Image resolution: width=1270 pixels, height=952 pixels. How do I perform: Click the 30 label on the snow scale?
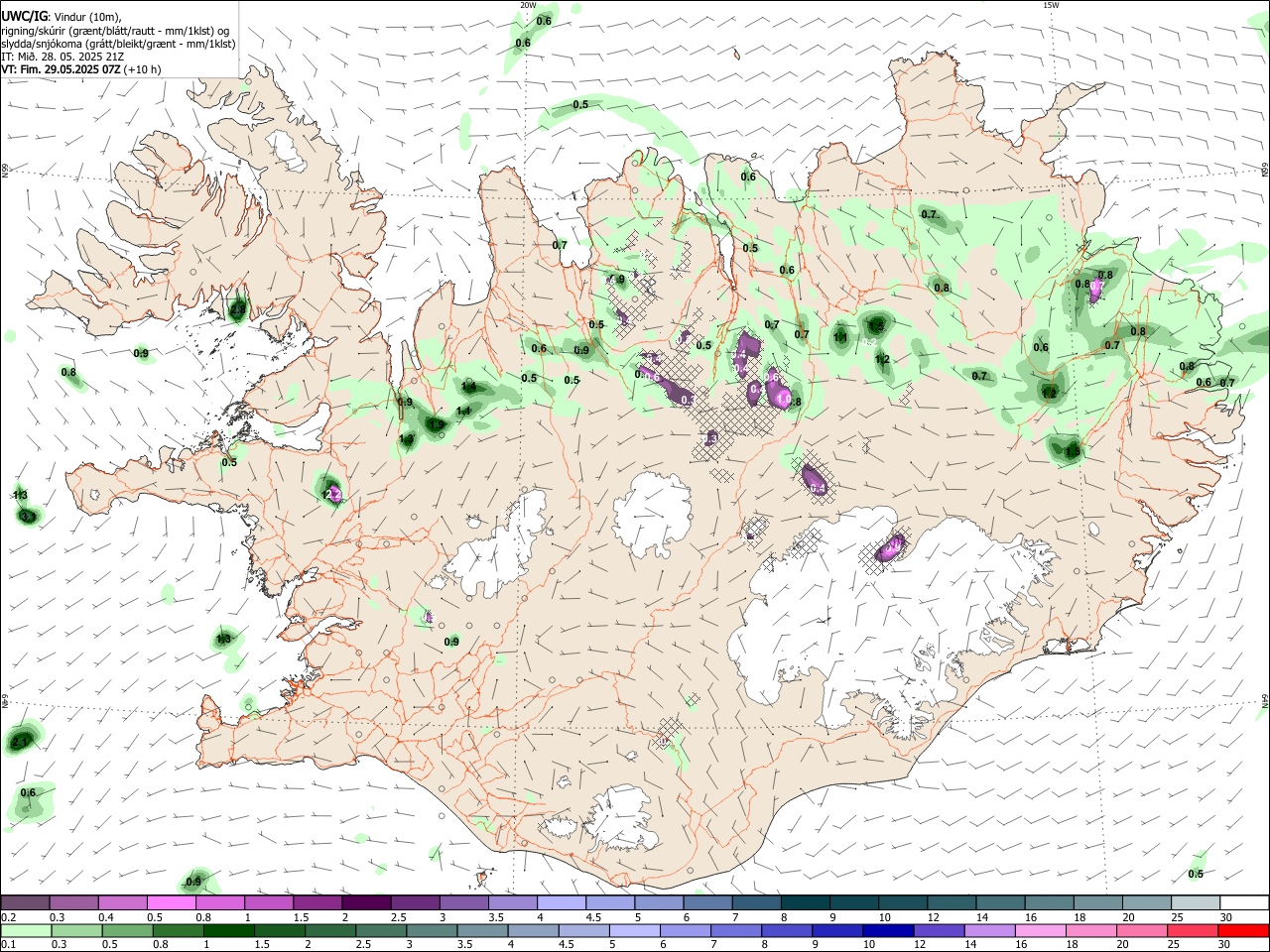coord(1225,917)
